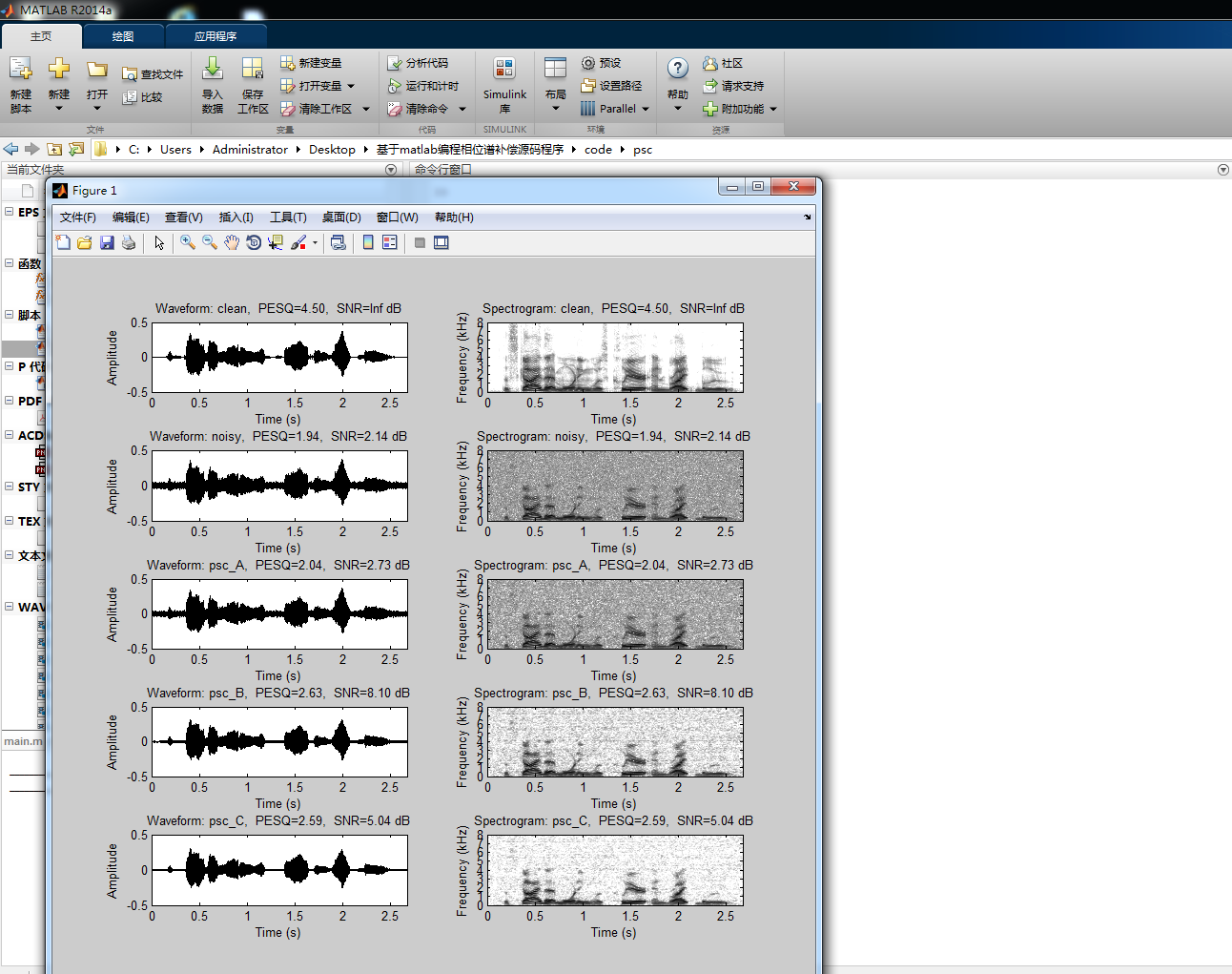
Task: Expand the Parallel dropdown
Action: (646, 109)
